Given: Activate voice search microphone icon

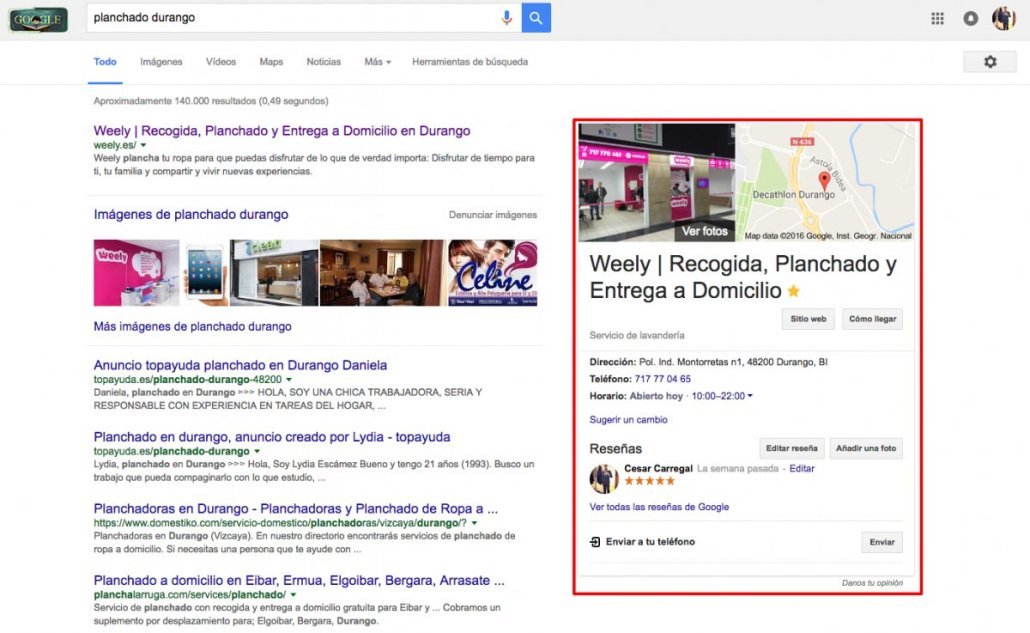Looking at the screenshot, I should click(506, 18).
